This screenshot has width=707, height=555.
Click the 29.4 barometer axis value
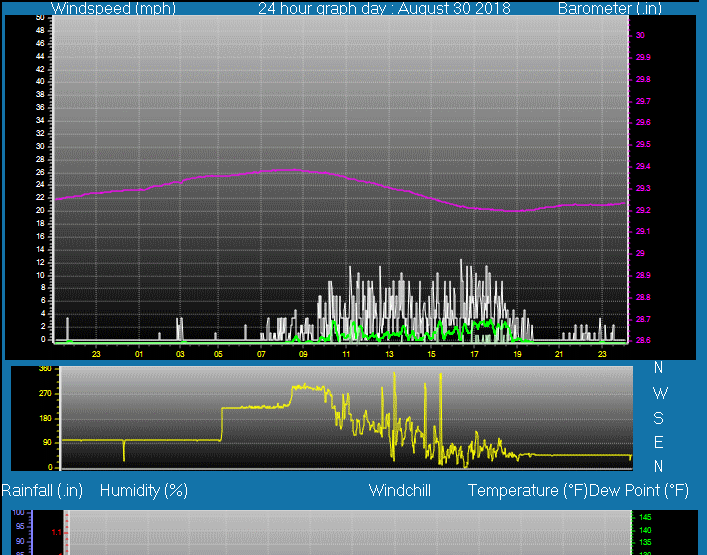643,166
